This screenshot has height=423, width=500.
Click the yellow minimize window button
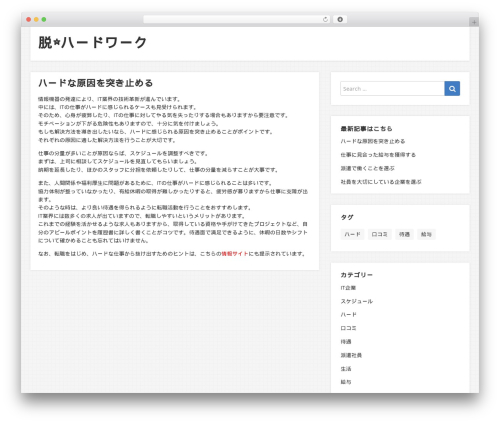36,20
